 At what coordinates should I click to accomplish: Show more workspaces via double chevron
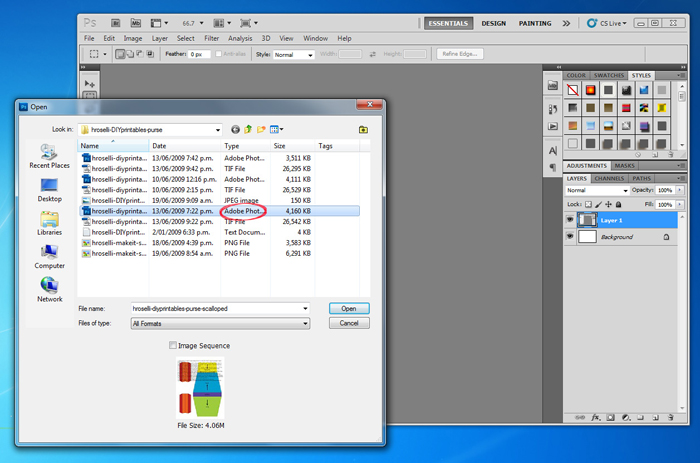click(566, 23)
